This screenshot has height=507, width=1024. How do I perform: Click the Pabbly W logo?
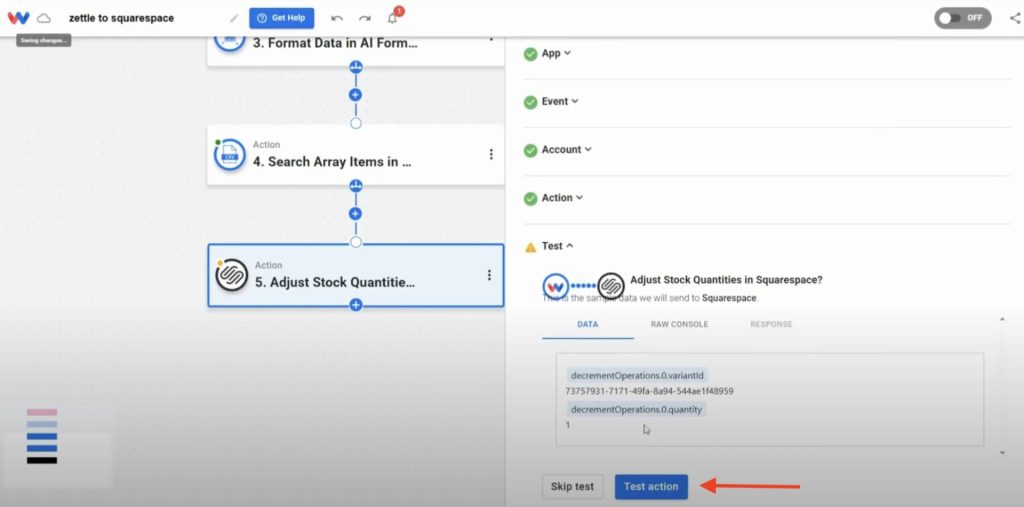(x=18, y=18)
